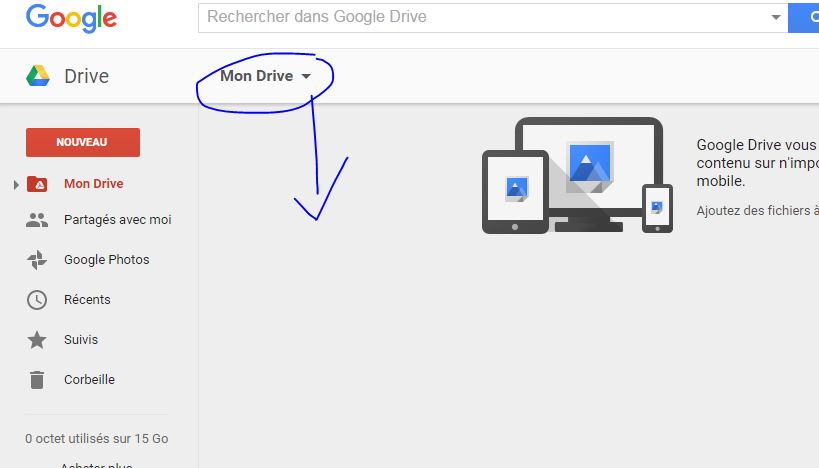Viewport: 819px width, 468px height.
Task: Click the Drive text label
Action: click(87, 76)
